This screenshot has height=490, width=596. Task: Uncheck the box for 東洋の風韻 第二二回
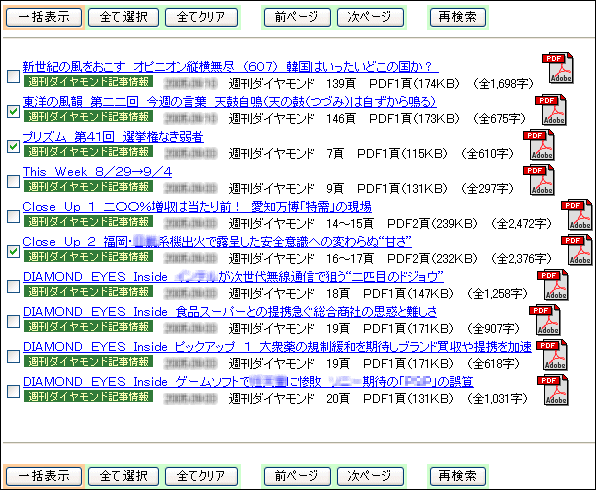point(13,111)
